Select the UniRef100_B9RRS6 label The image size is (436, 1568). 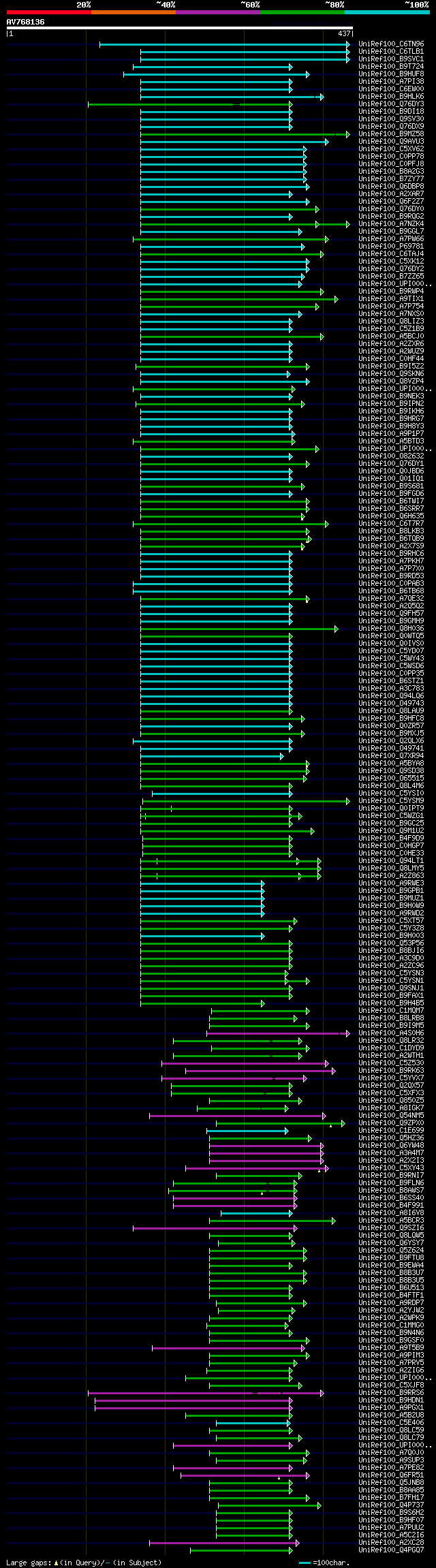coord(391,1393)
